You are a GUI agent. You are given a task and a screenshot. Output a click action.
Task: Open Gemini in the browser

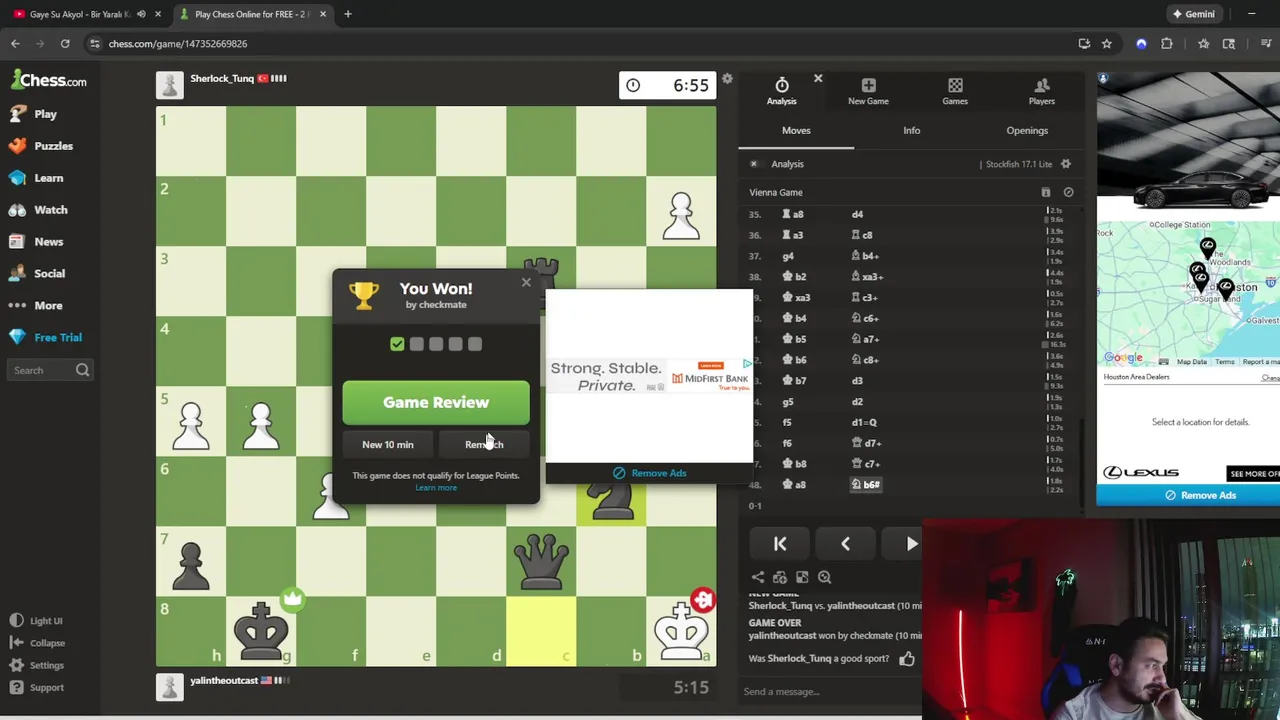(1193, 14)
